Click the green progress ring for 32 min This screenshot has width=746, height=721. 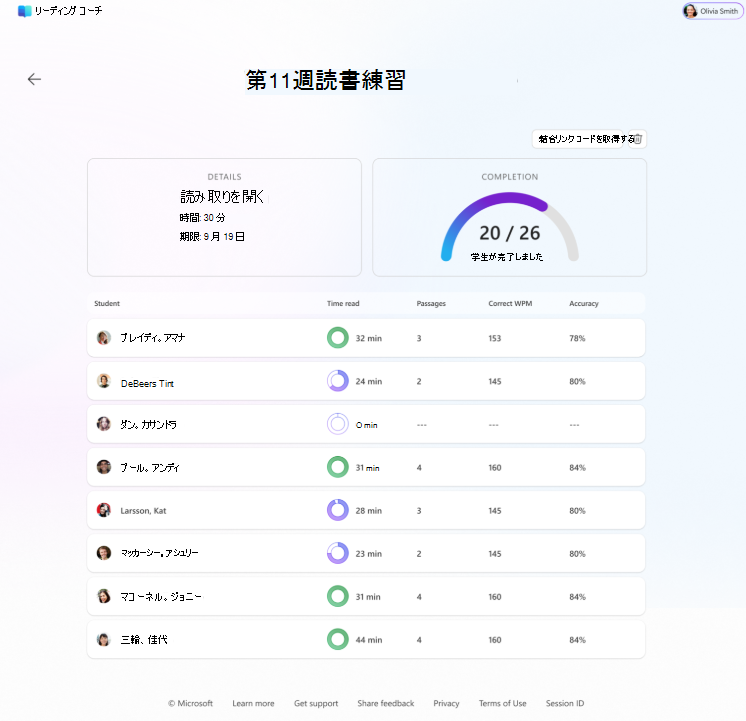pos(338,338)
